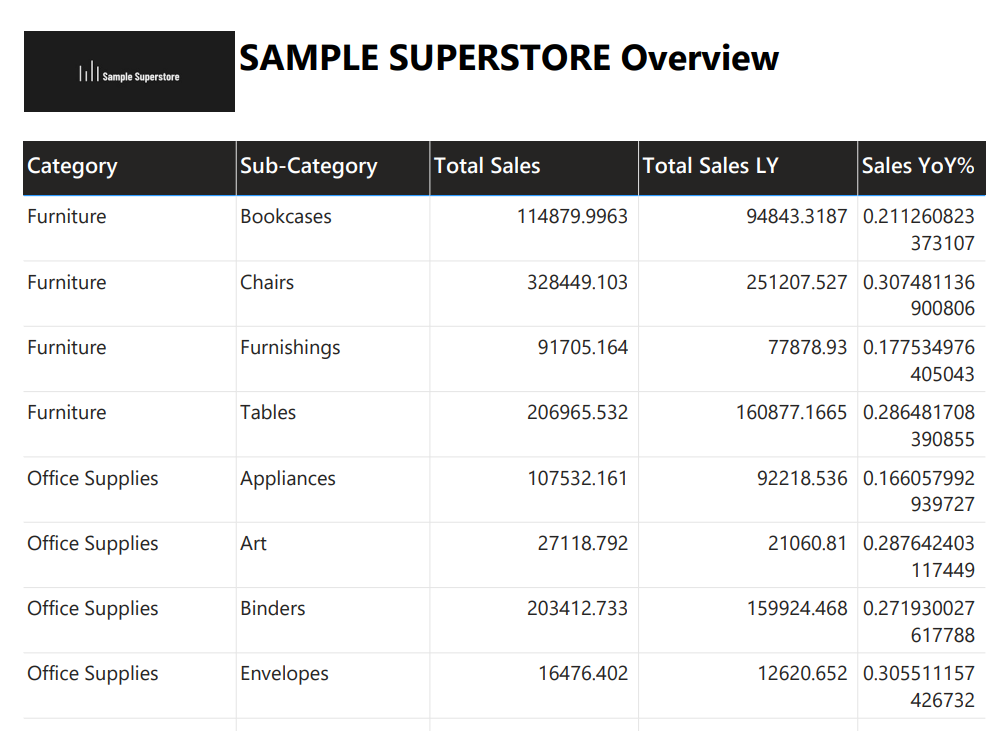Select the Art sub-category cell

click(254, 544)
